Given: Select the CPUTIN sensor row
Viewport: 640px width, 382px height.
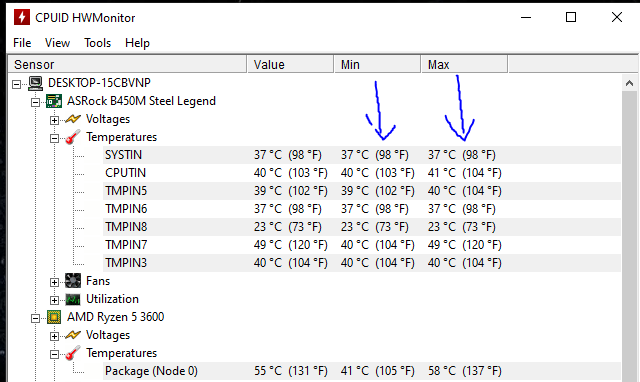Looking at the screenshot, I should pyautogui.click(x=362, y=173).
